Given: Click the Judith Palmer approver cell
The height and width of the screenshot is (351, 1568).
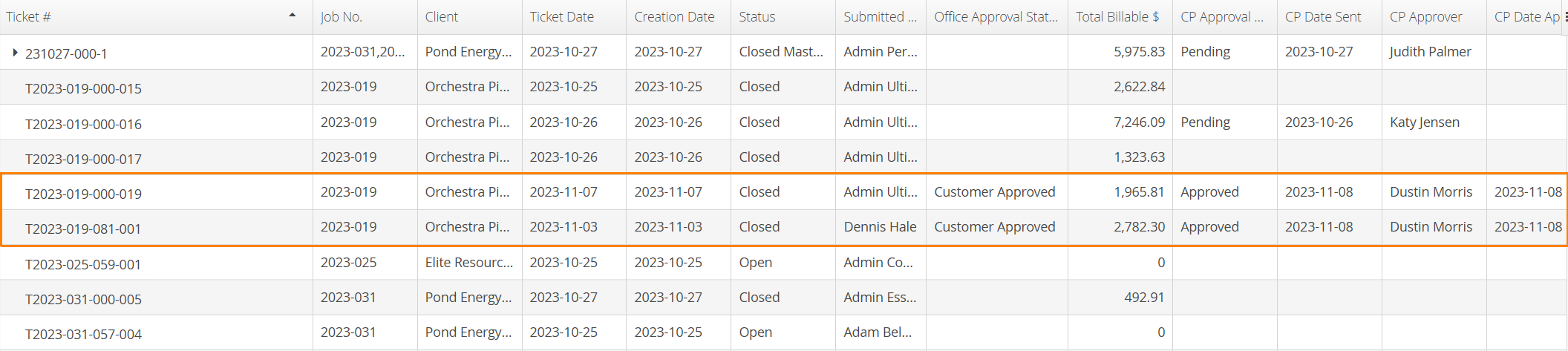Looking at the screenshot, I should tap(1431, 52).
